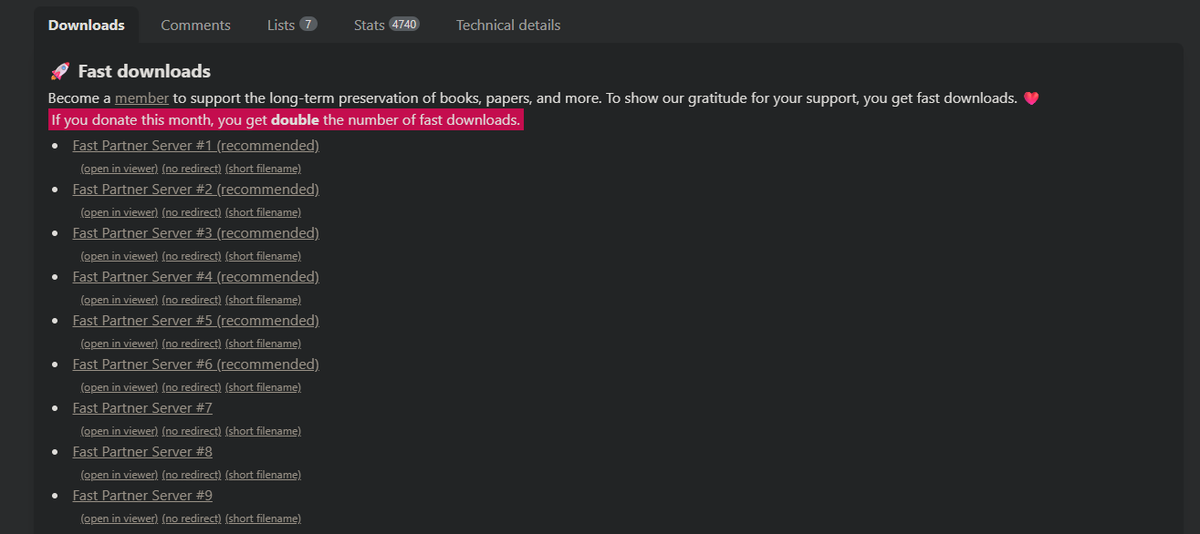1200x534 pixels.
Task: Download from Fast Partner Server #1
Action: coord(195,145)
